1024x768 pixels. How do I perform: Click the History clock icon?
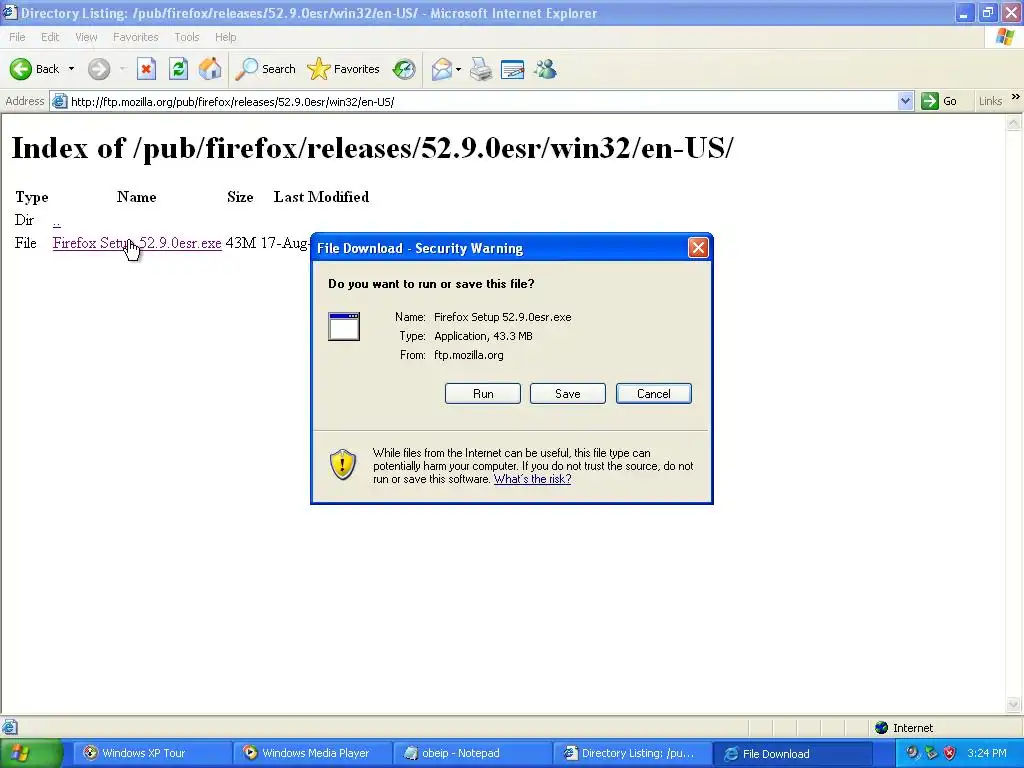click(404, 69)
